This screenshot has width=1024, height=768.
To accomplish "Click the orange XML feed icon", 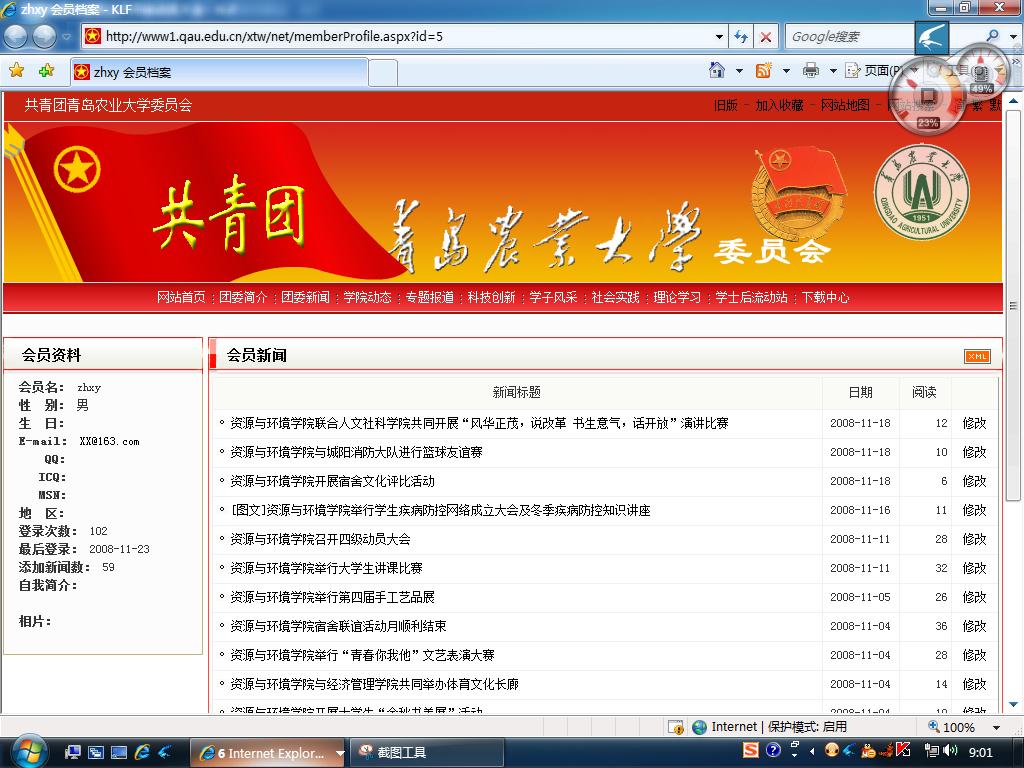I will pyautogui.click(x=976, y=356).
